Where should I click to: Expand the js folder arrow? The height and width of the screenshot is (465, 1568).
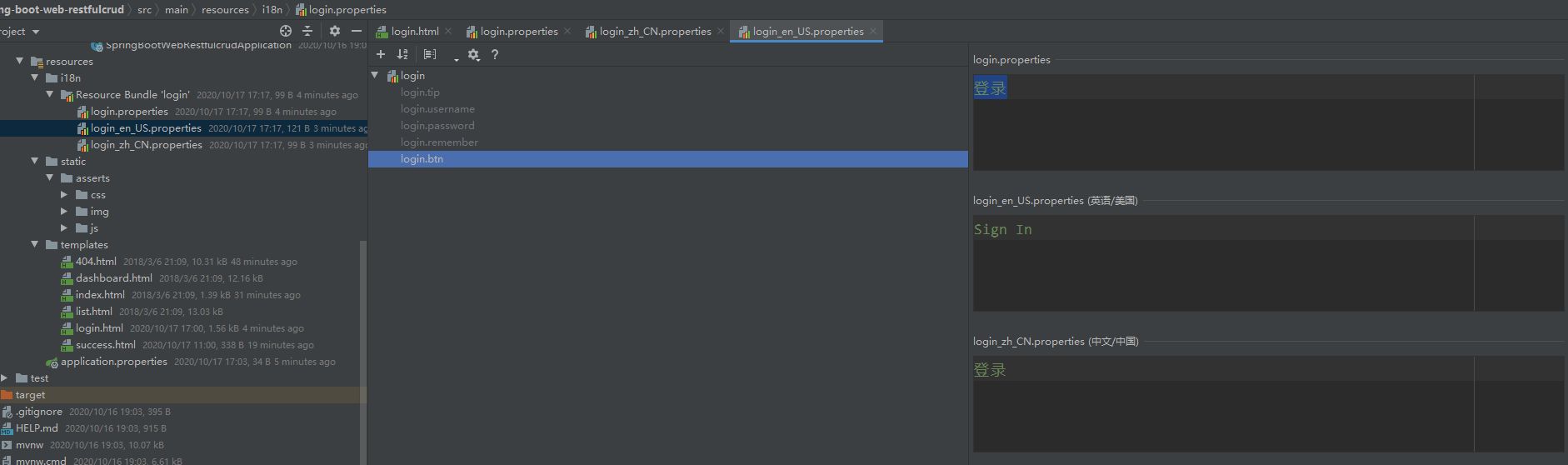click(64, 227)
